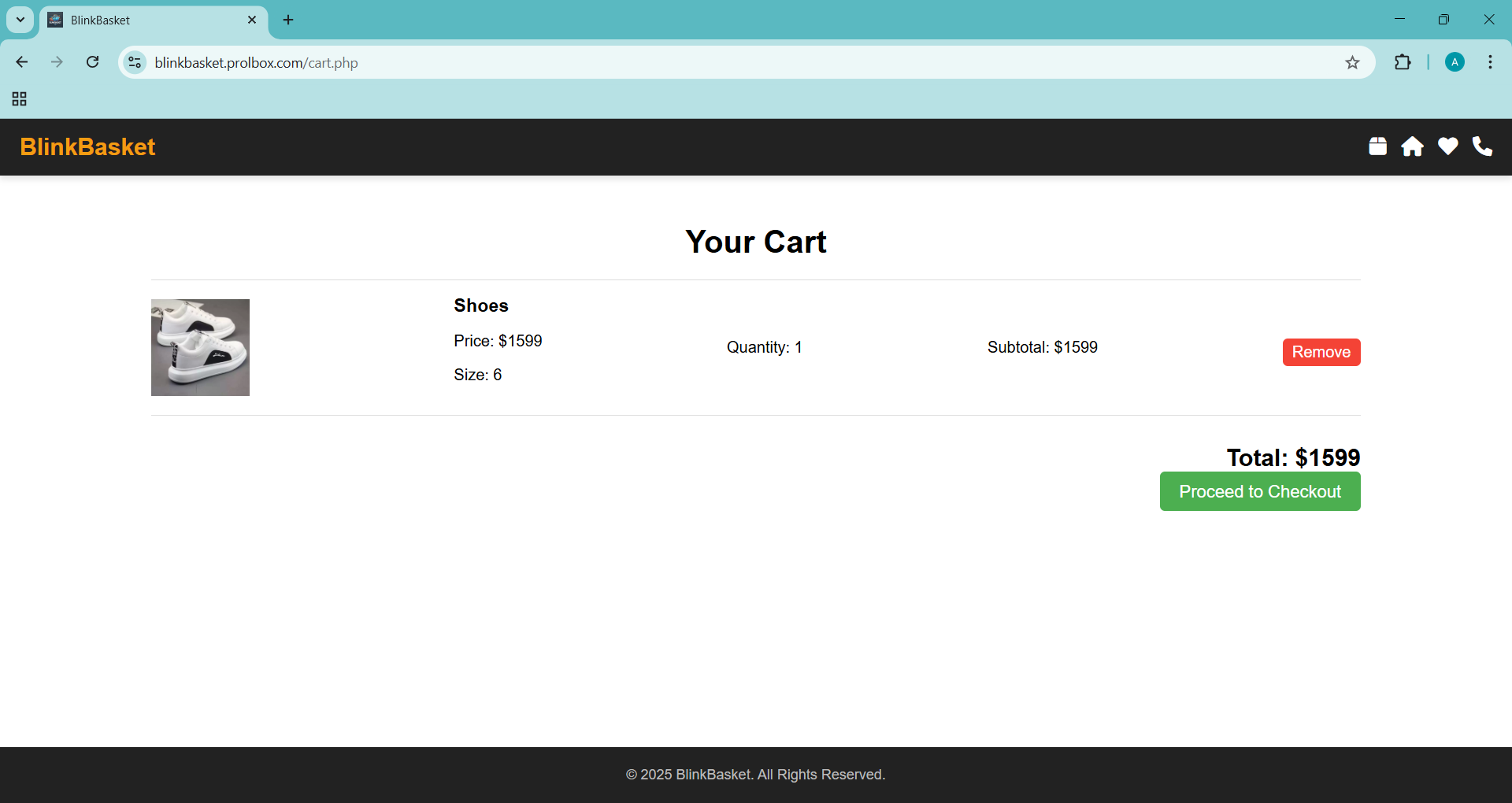Go to home via house icon
1512x803 pixels.
click(x=1412, y=146)
